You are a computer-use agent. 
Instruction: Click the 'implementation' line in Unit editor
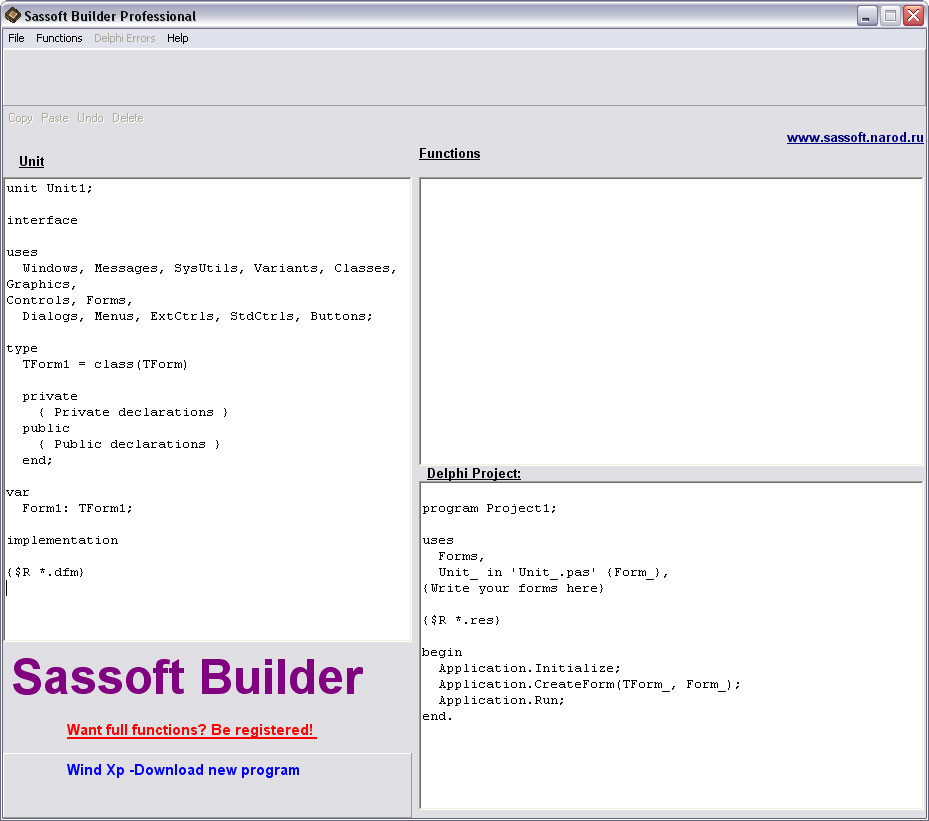click(x=62, y=540)
